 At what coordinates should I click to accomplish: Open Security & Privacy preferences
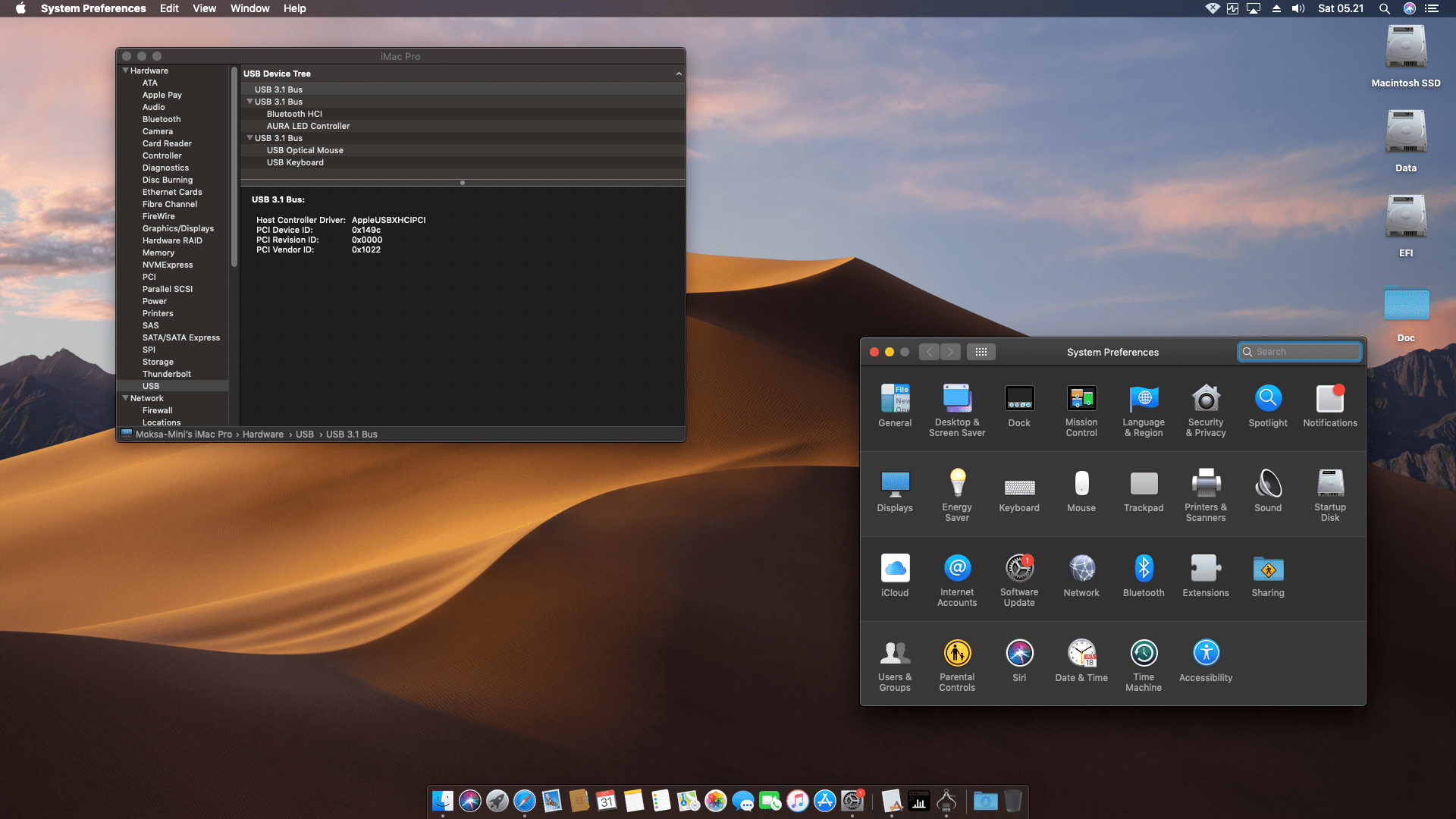[1206, 410]
